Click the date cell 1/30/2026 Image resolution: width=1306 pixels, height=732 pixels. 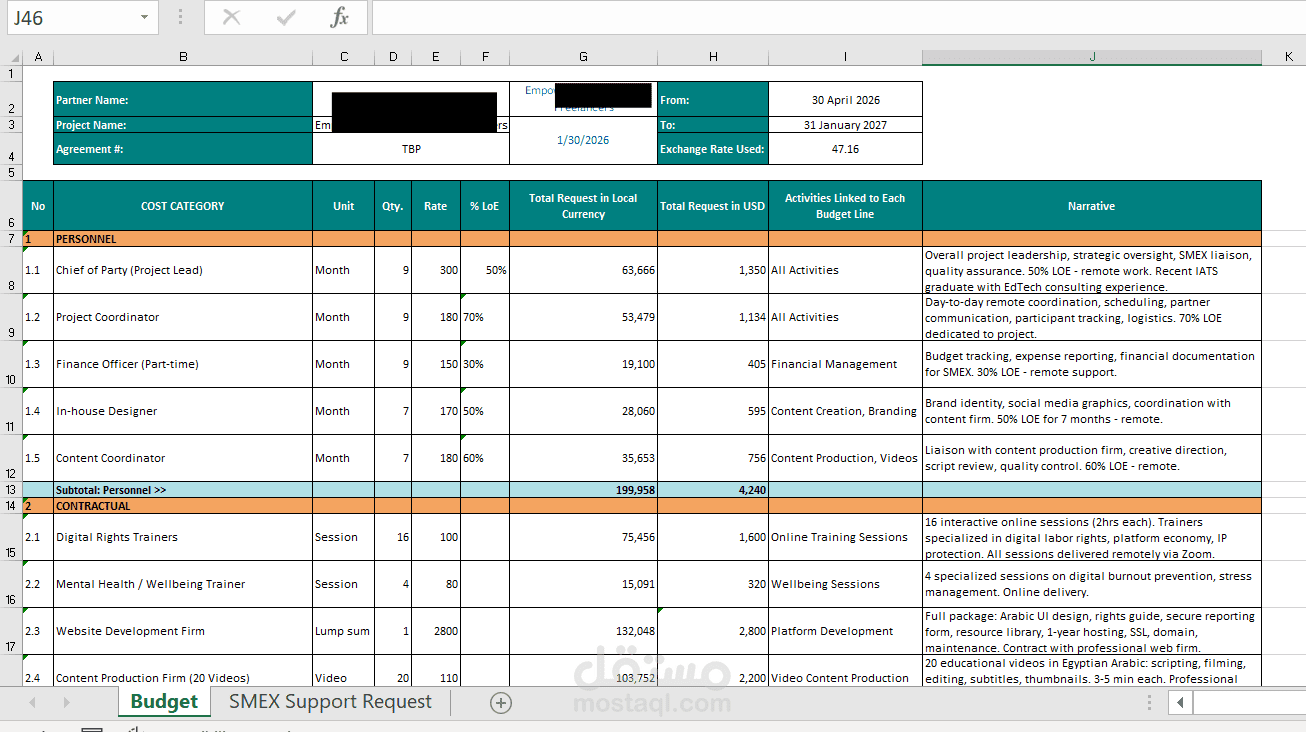(x=583, y=140)
